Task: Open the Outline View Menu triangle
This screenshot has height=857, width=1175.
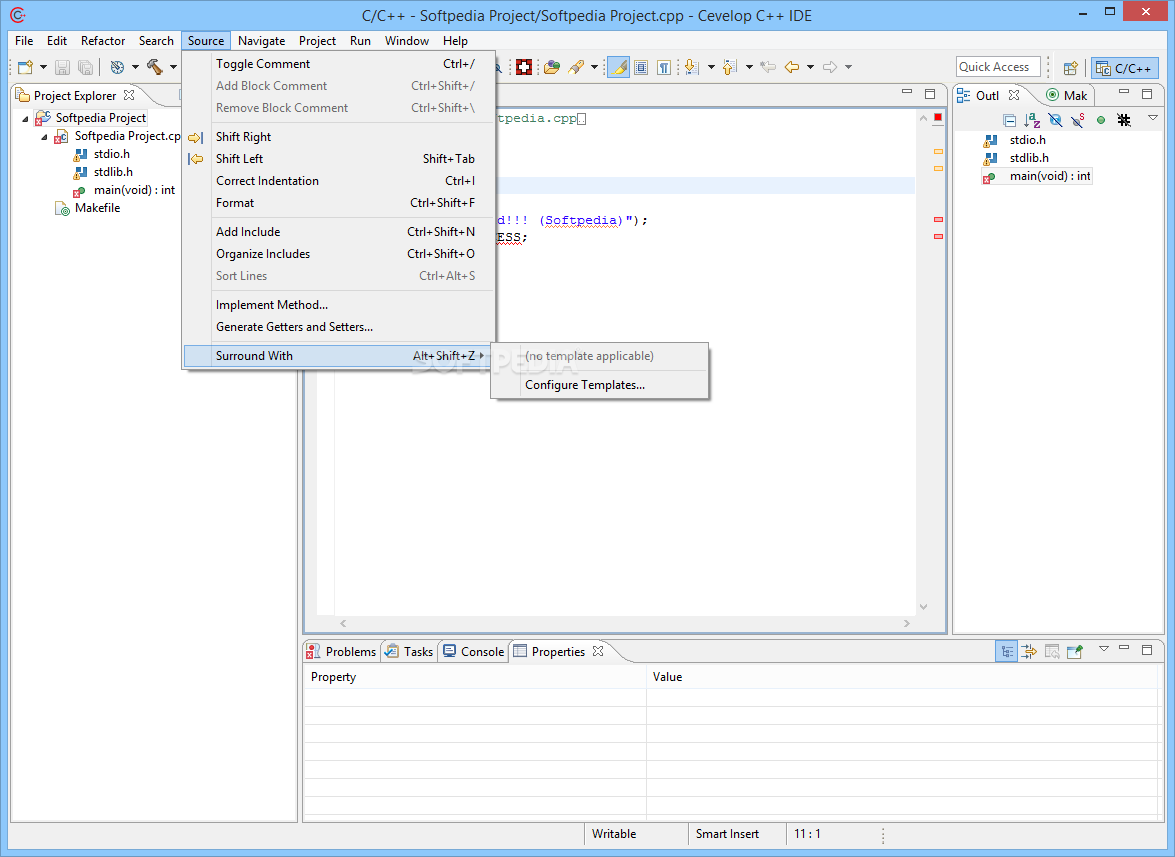Action: coord(1153,118)
